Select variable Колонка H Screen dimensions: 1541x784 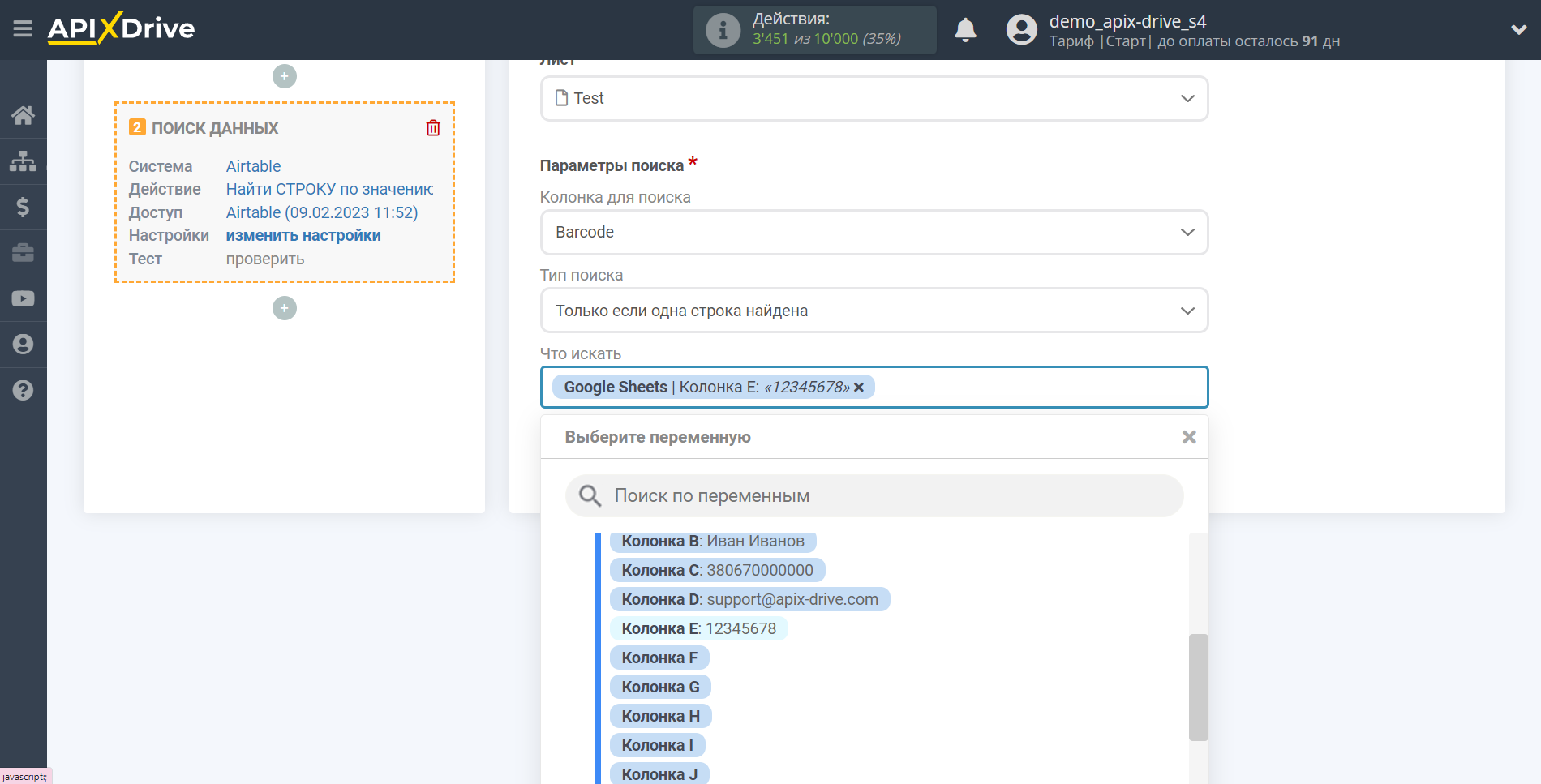point(660,716)
